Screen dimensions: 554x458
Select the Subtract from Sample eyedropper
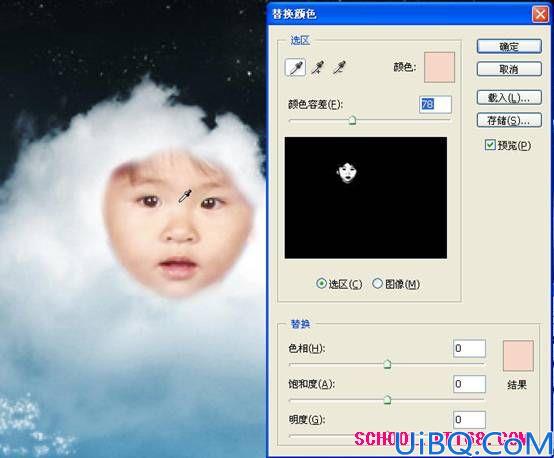[x=340, y=67]
